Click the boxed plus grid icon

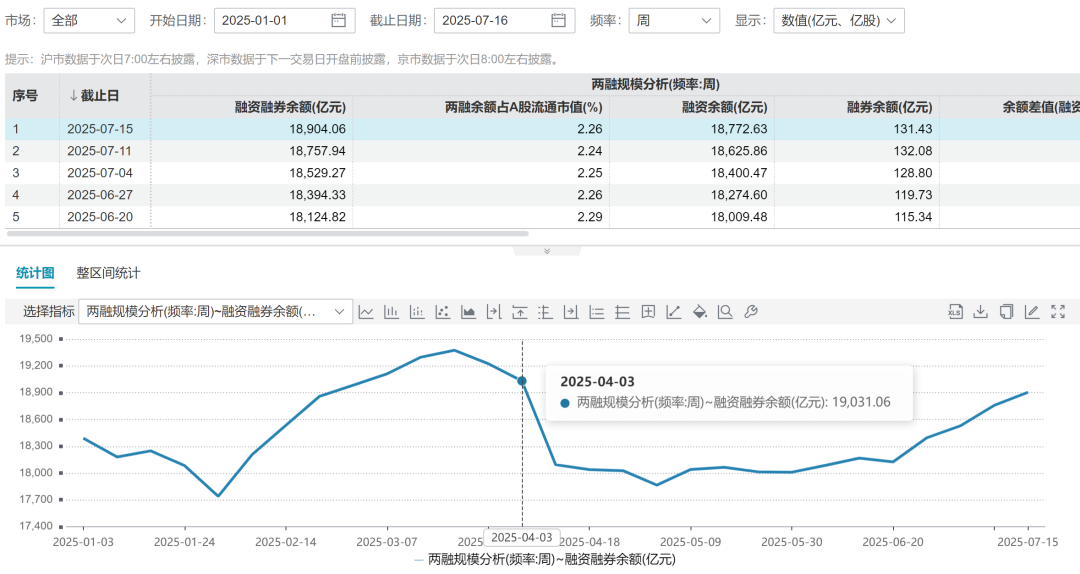(648, 312)
